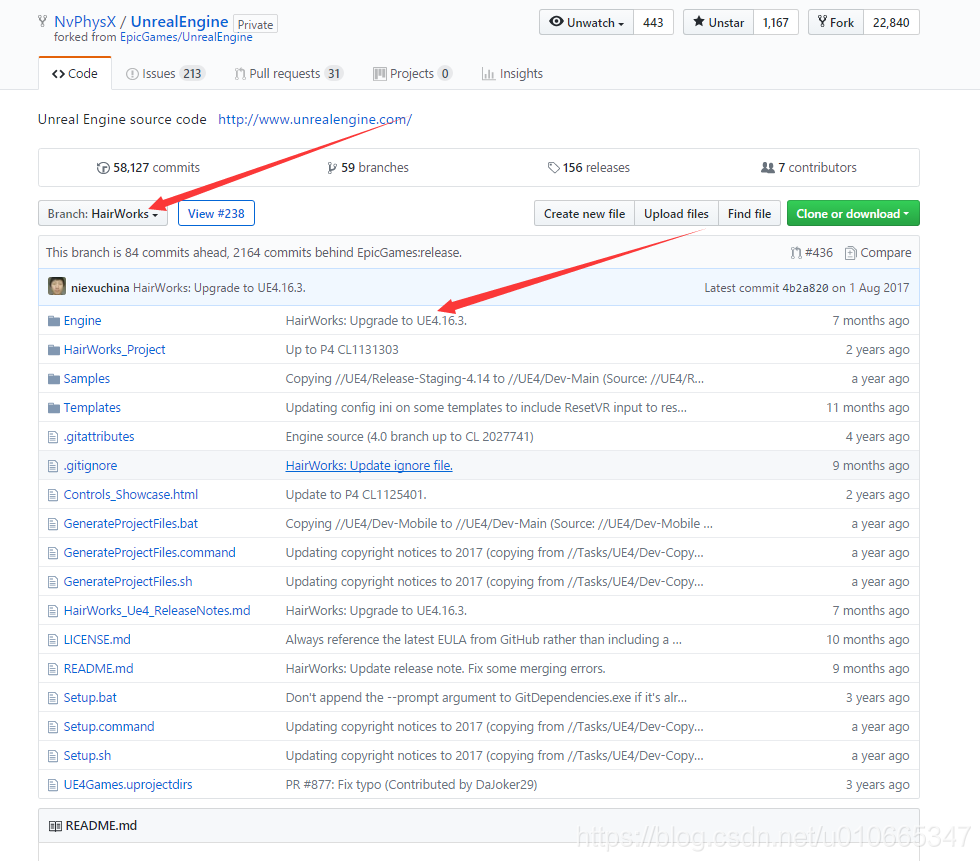The height and width of the screenshot is (861, 980).
Task: Open the 7 contributors link
Action: pyautogui.click(x=809, y=167)
